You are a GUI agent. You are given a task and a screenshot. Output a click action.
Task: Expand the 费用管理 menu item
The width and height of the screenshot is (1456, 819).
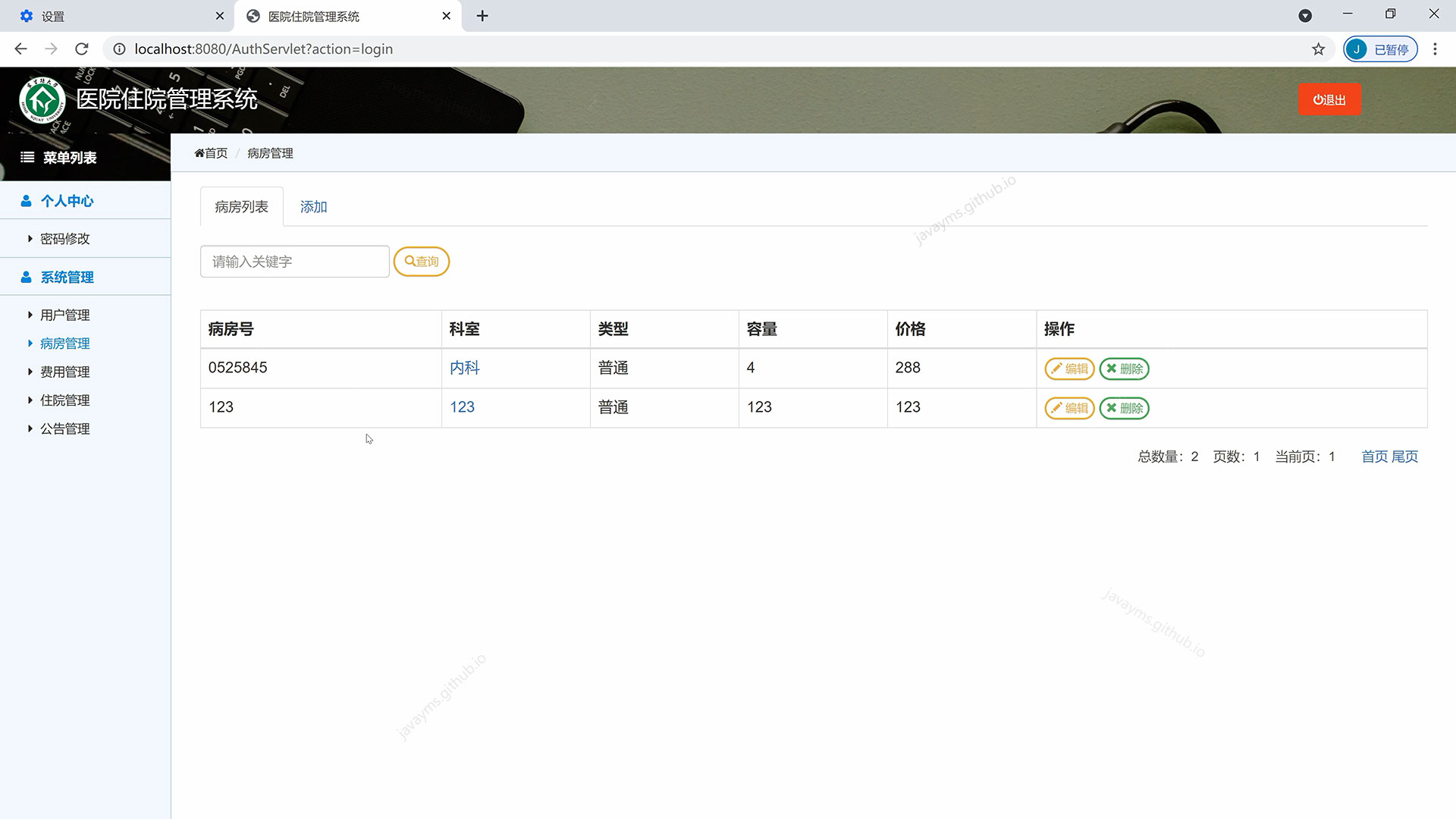coord(64,372)
